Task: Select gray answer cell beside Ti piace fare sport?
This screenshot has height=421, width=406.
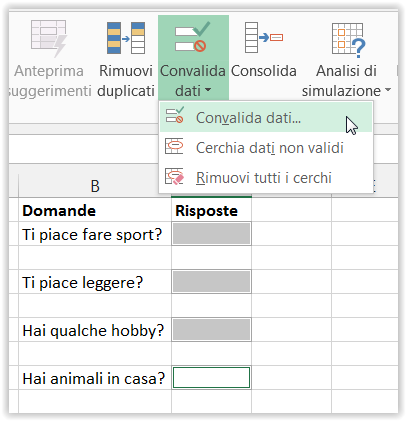Action: [x=211, y=234]
